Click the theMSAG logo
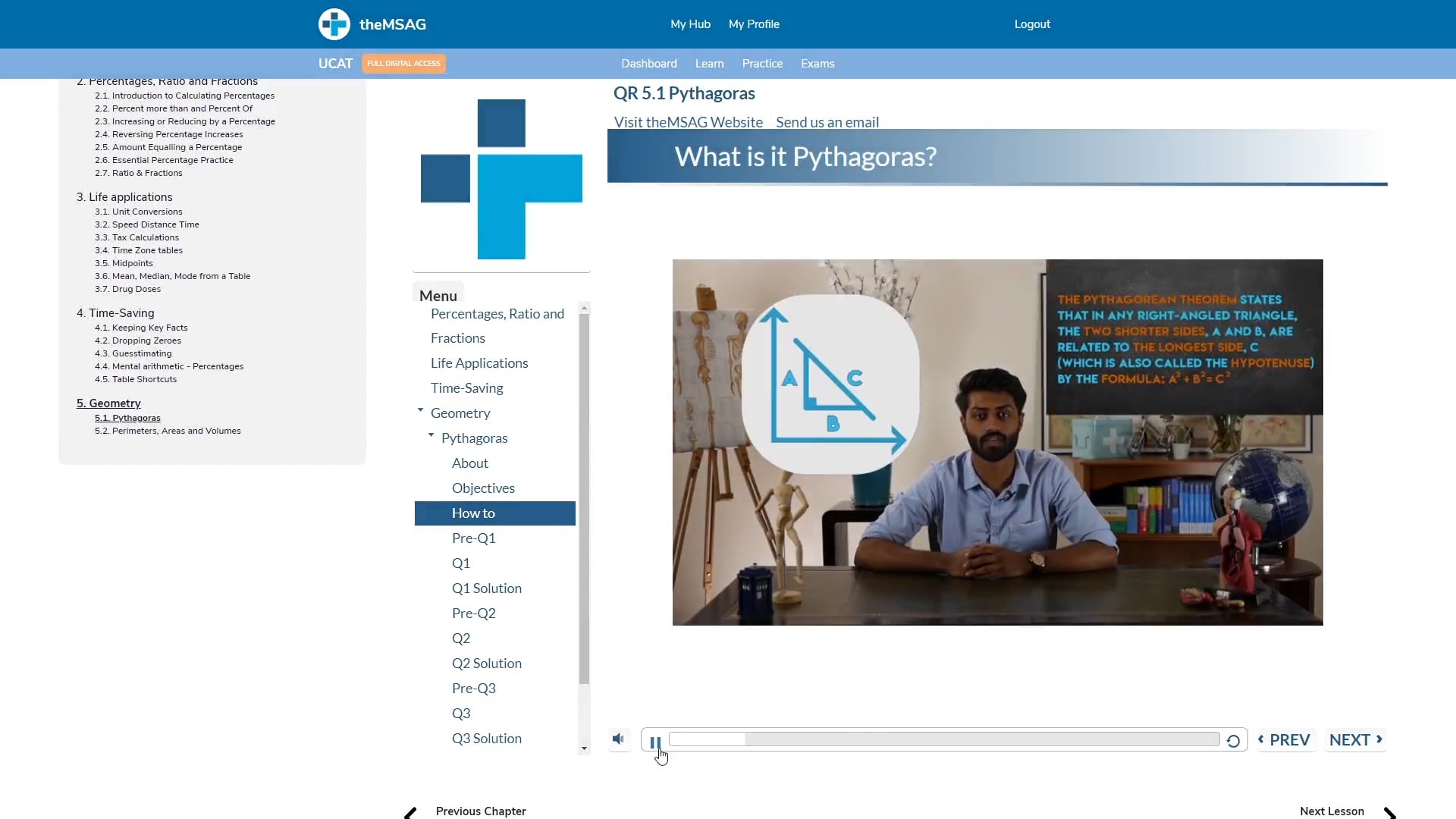 coord(334,24)
